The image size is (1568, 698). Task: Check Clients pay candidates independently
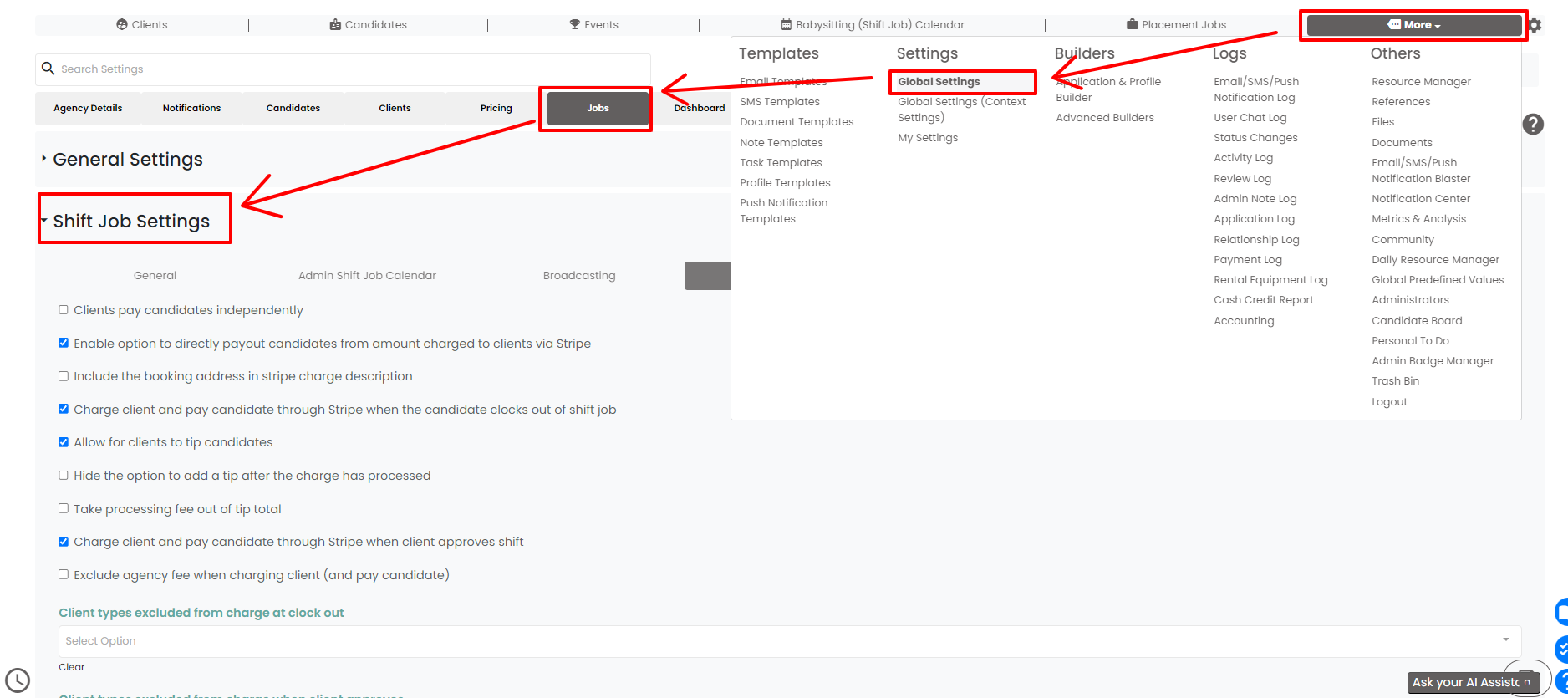tap(64, 310)
